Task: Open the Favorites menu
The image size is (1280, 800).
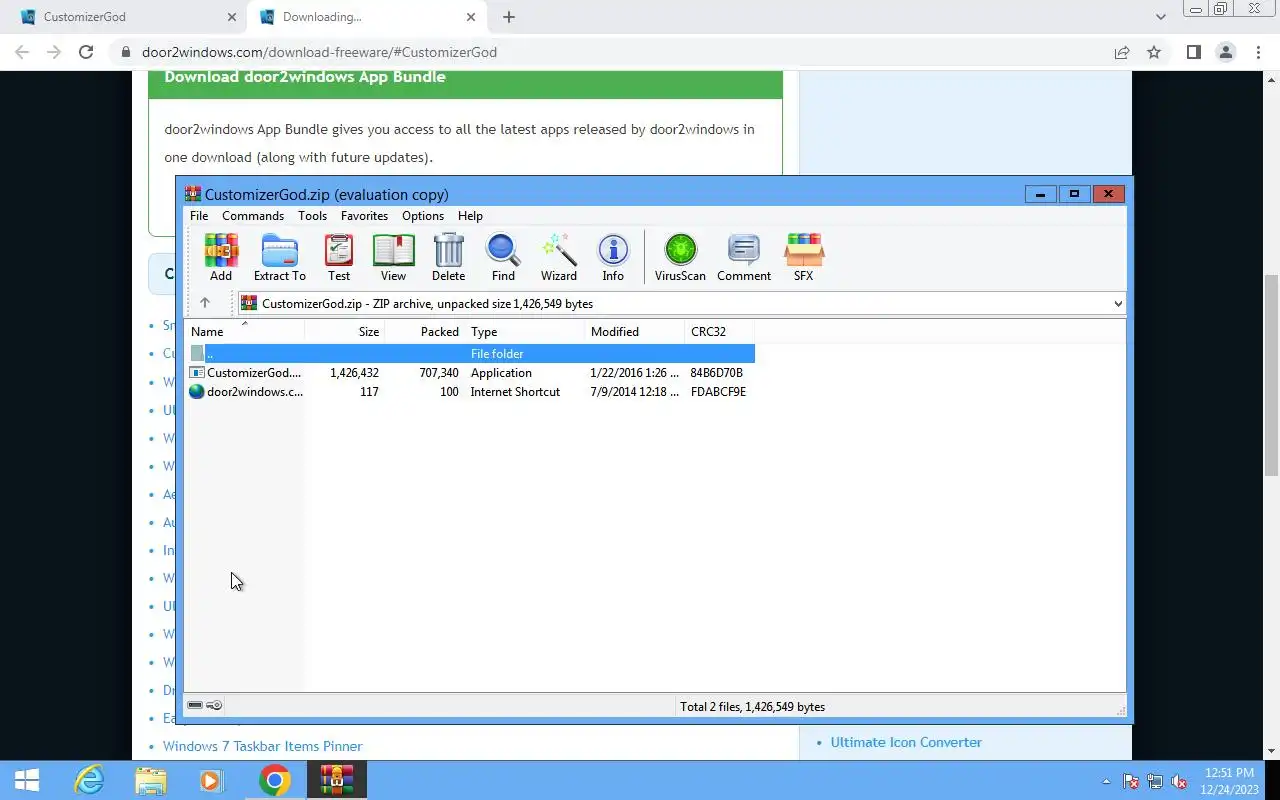Action: [364, 216]
